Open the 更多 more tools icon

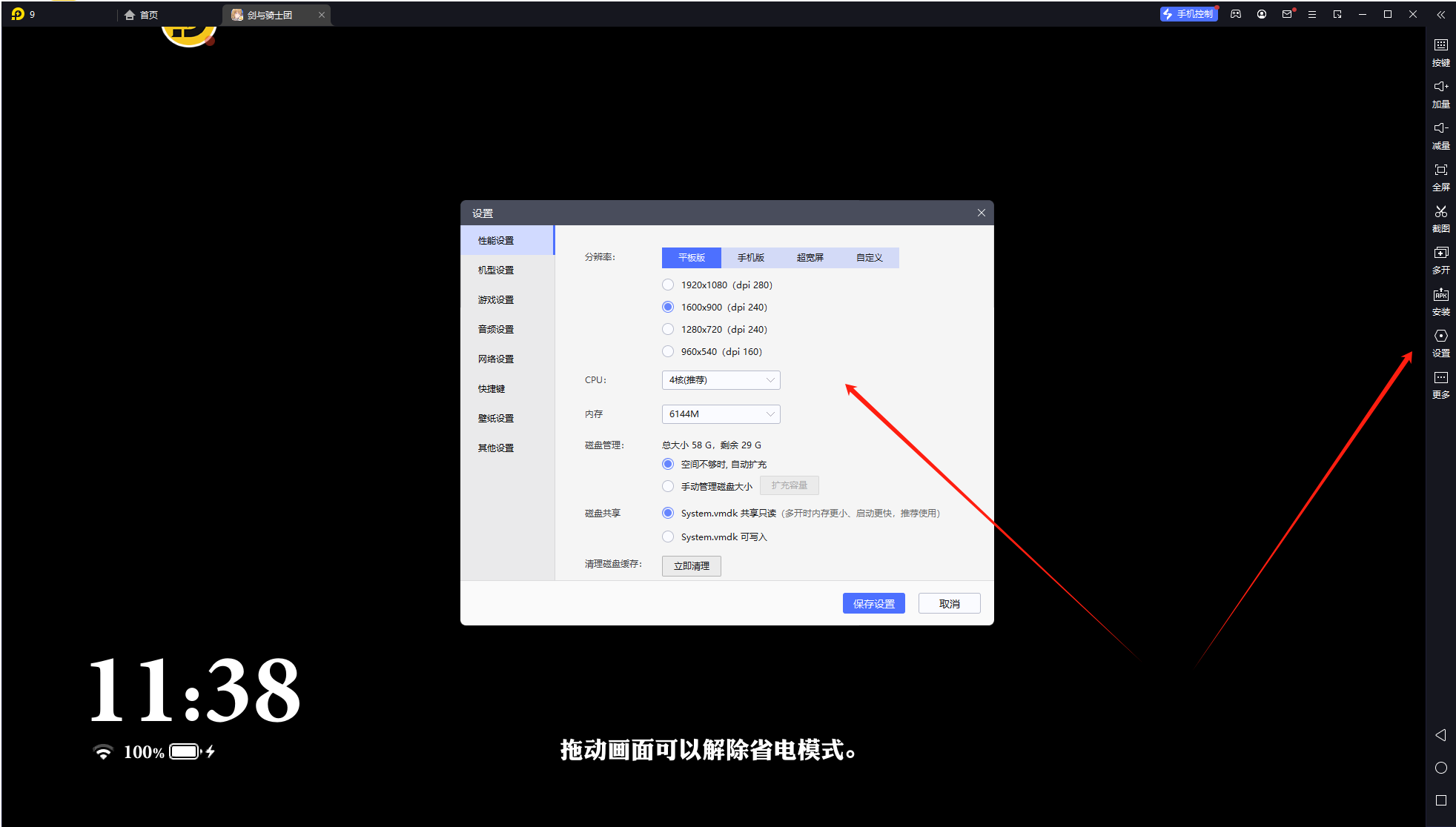1440,383
